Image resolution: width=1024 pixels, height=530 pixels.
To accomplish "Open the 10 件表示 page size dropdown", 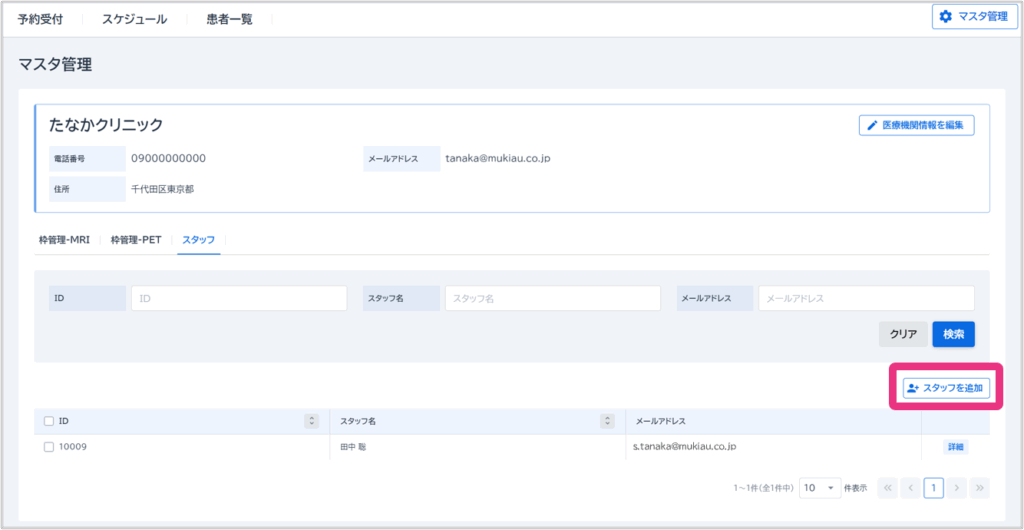I will tap(819, 488).
